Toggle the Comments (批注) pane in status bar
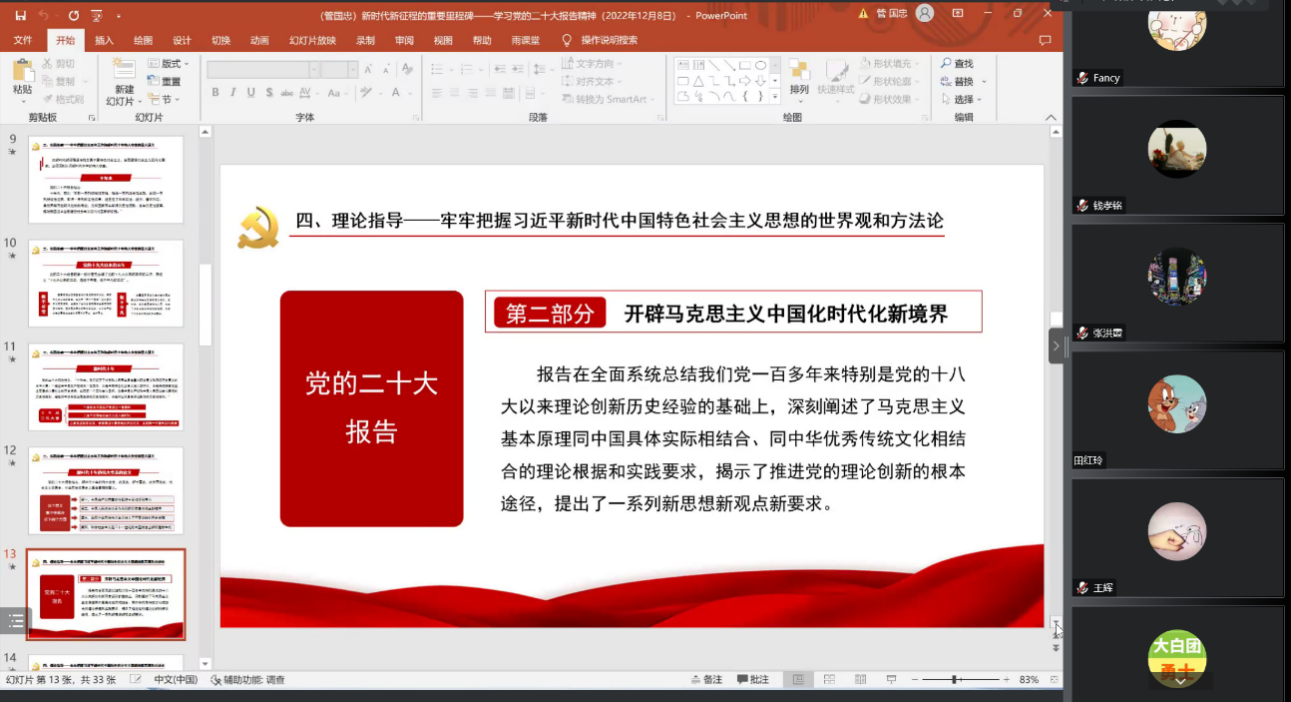The height and width of the screenshot is (702, 1291). click(x=752, y=680)
